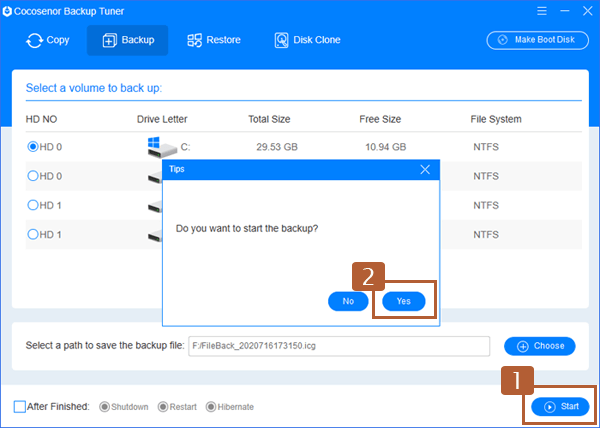Select the second HD 0 volume radio button
Screen dimensions: 600x428
33,176
